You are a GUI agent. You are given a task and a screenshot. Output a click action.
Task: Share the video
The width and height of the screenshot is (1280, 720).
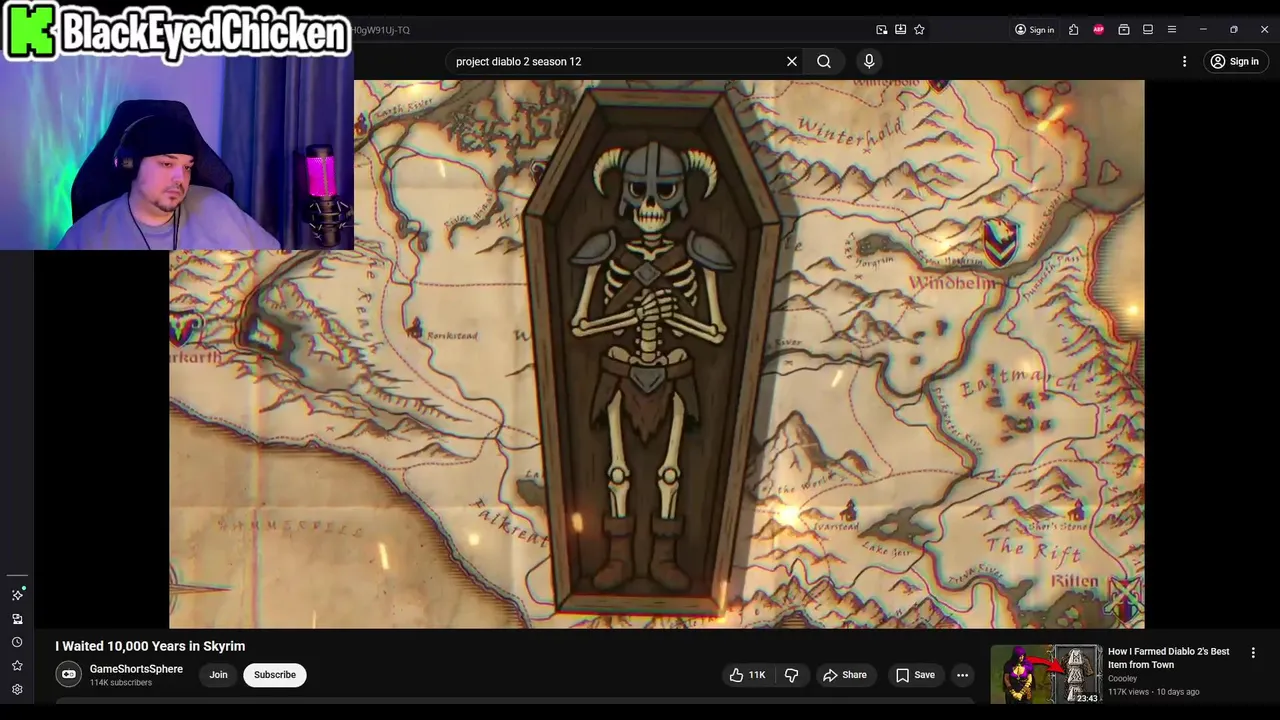(845, 675)
